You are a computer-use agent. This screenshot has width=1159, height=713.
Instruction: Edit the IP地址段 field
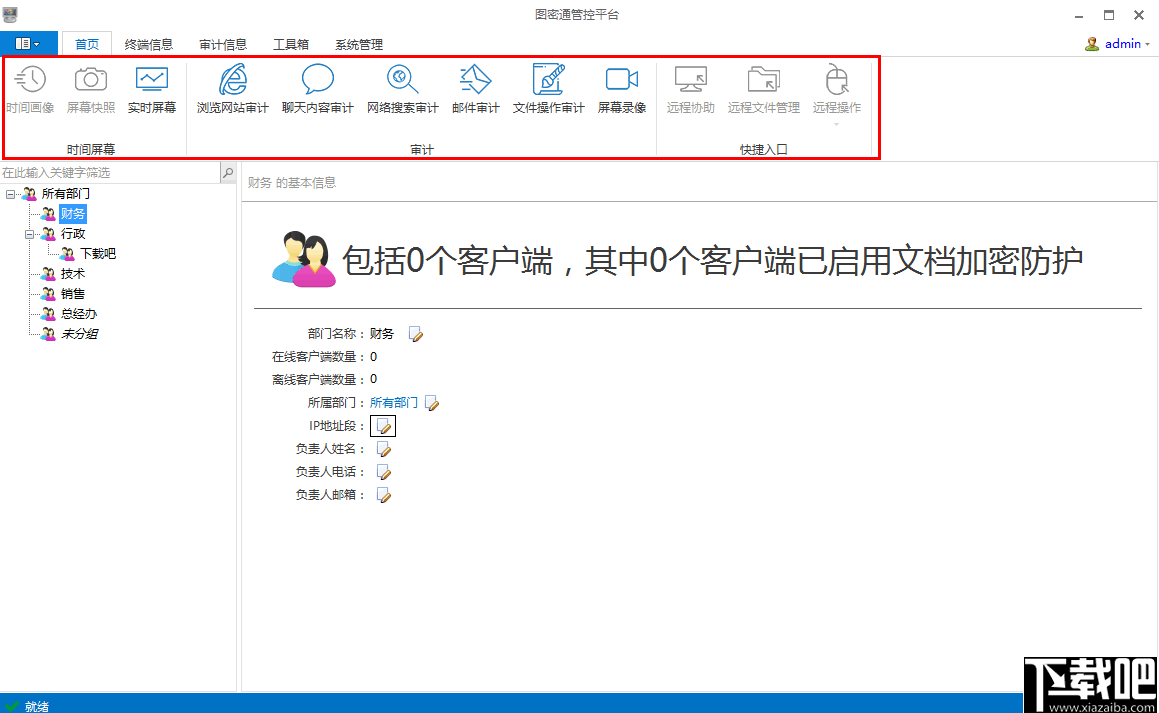pos(383,425)
